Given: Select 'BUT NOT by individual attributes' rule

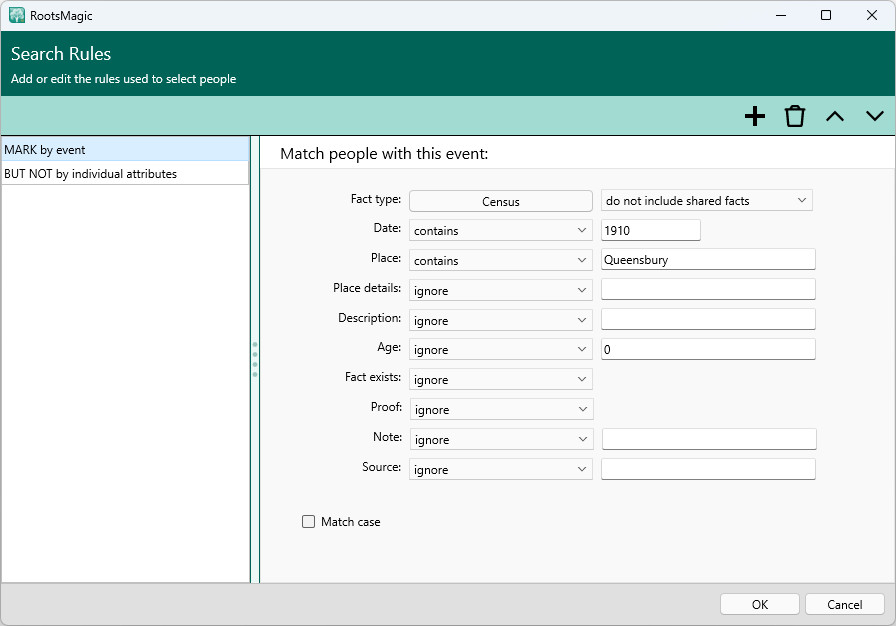Looking at the screenshot, I should coord(125,174).
